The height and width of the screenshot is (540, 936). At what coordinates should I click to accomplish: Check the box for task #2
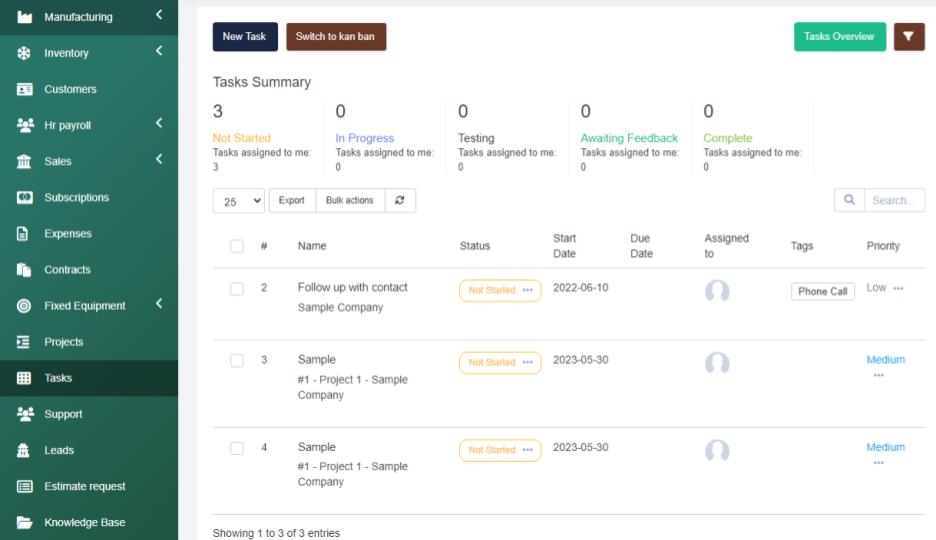pos(237,289)
